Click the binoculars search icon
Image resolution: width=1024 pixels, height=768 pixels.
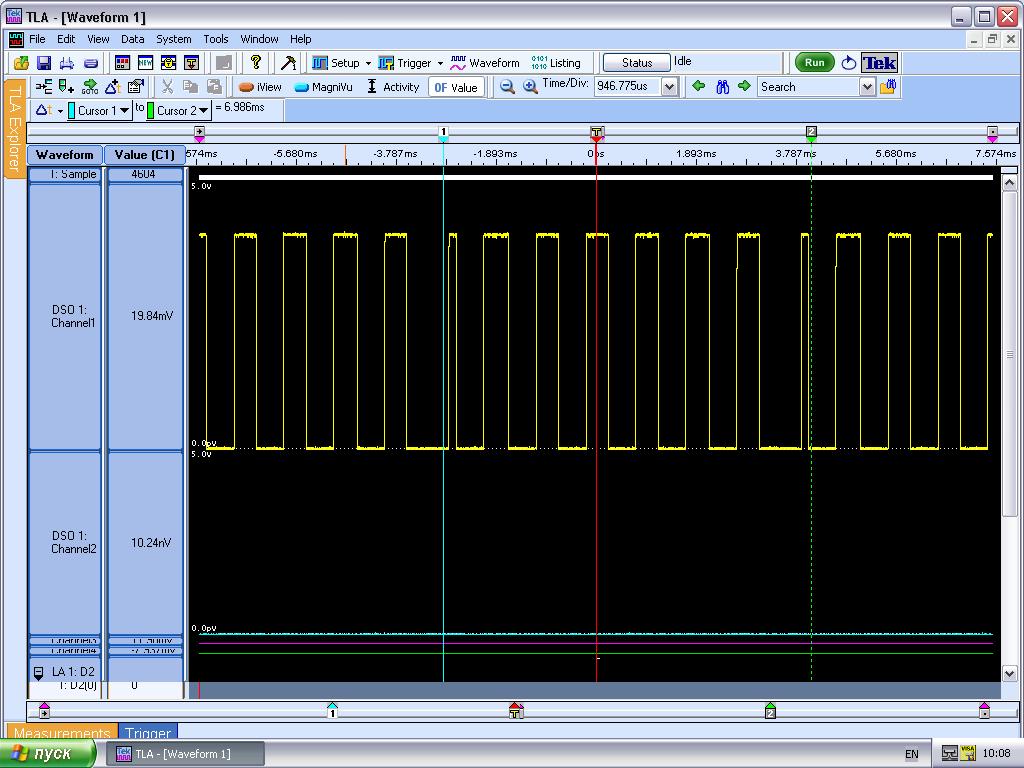pyautogui.click(x=722, y=87)
